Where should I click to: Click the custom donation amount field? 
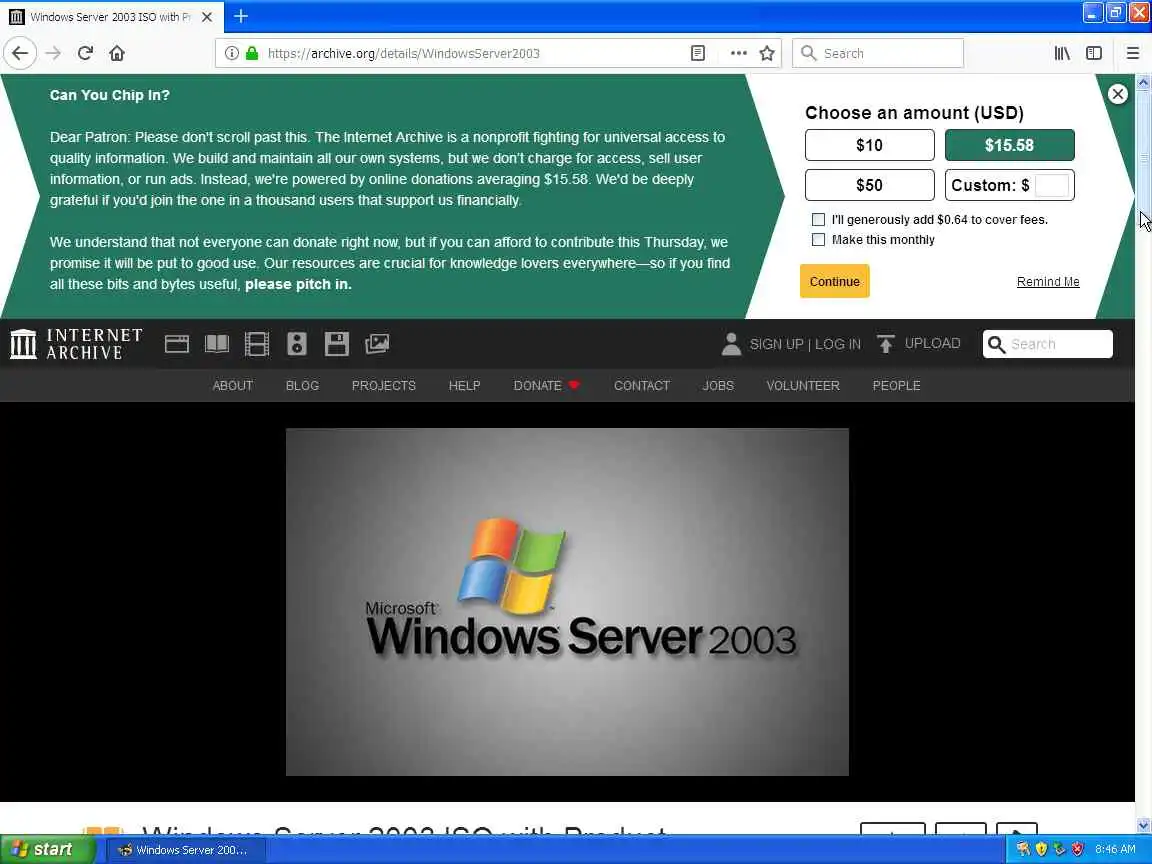coord(1051,185)
